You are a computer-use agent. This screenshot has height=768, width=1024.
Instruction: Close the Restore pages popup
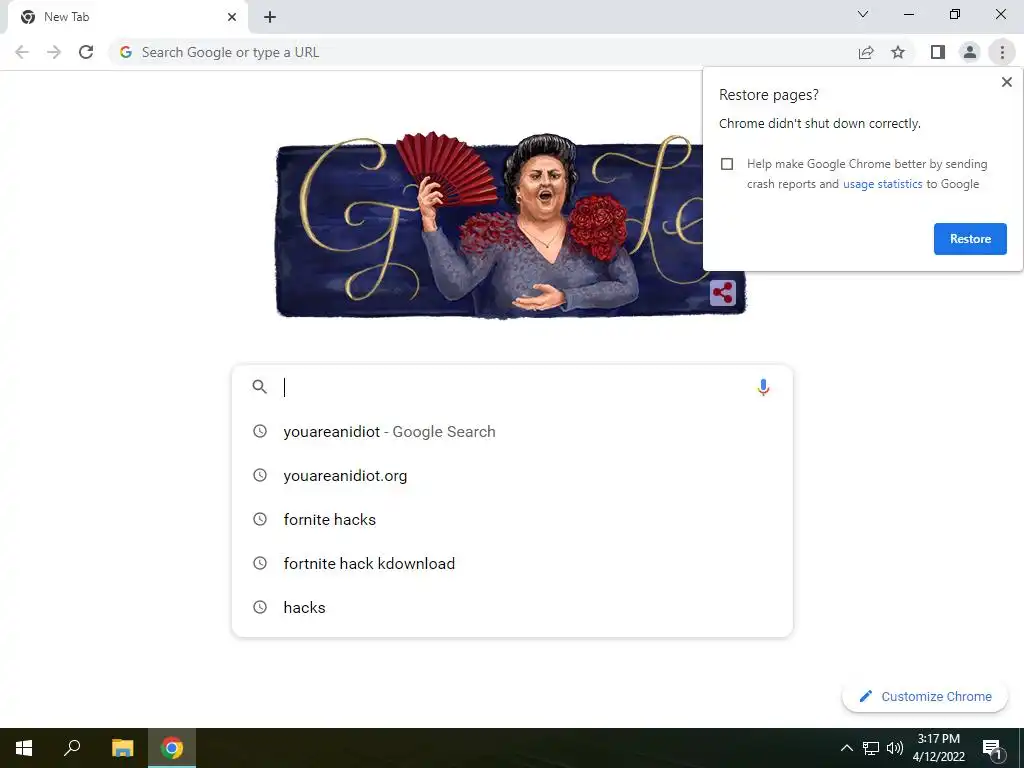(x=1006, y=82)
